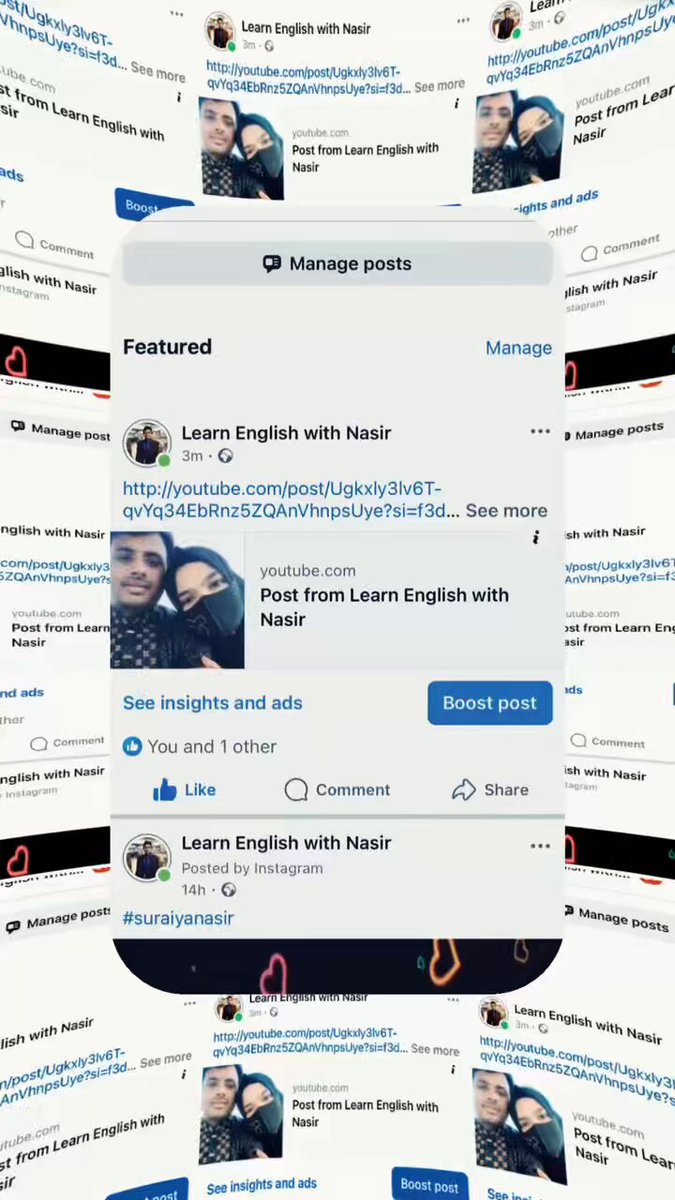675x1200 pixels.
Task: Click globe privacy icon next to 14h
Action: point(228,890)
